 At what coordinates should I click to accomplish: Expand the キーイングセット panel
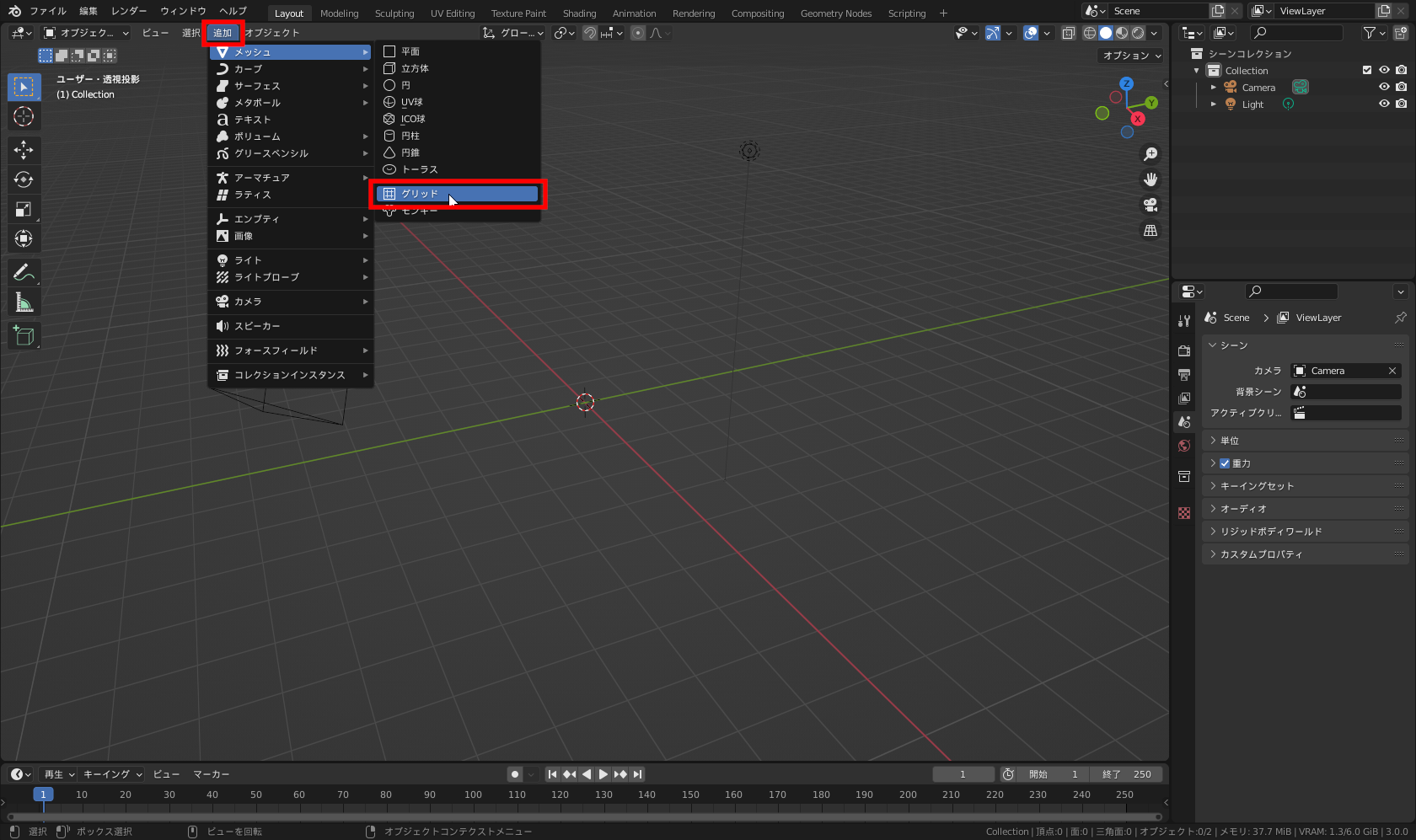pos(1305,486)
